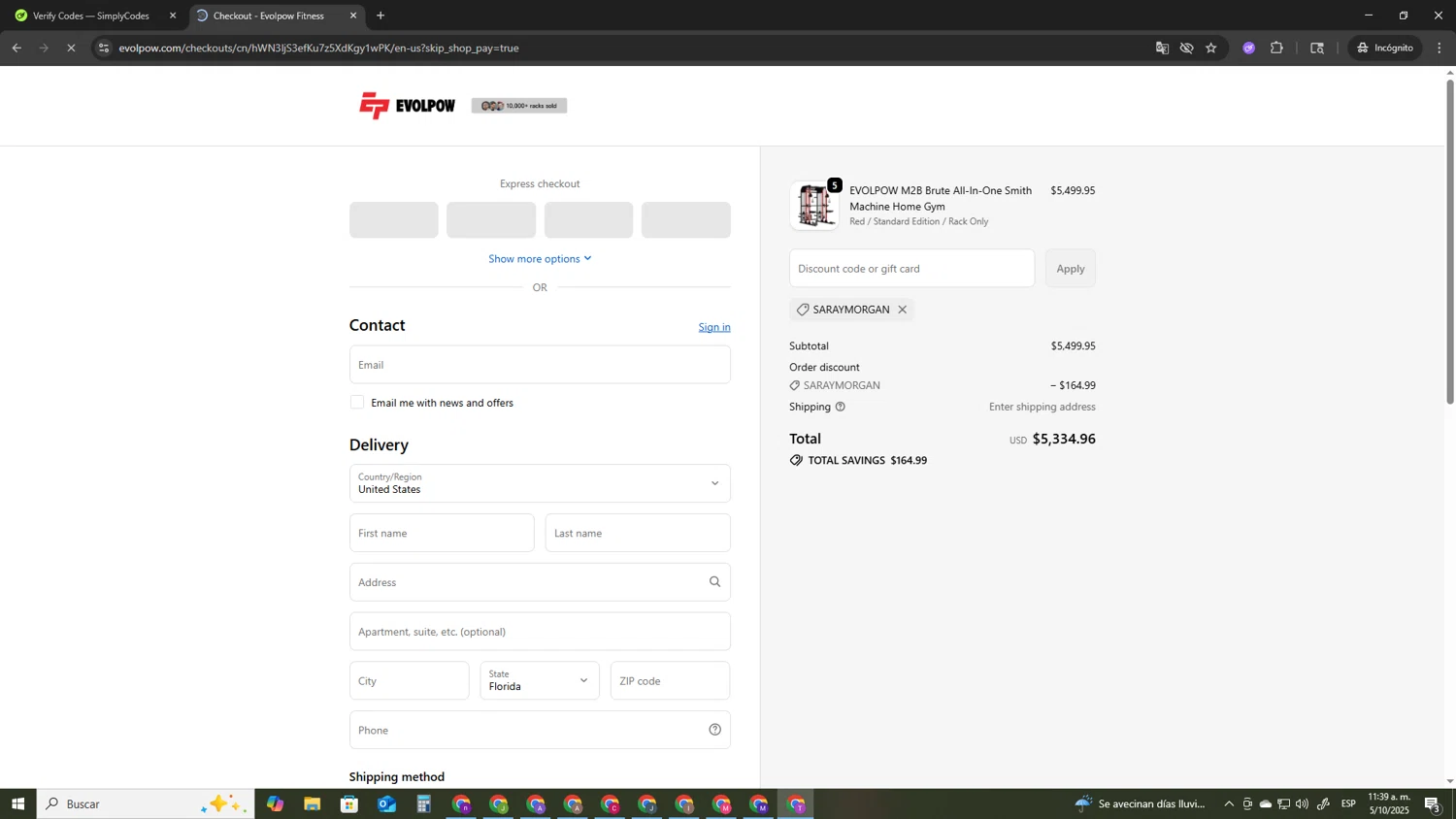Switch to the Verify Codes SimplyCodes tab
Screen dimensions: 1456x819
pos(92,16)
